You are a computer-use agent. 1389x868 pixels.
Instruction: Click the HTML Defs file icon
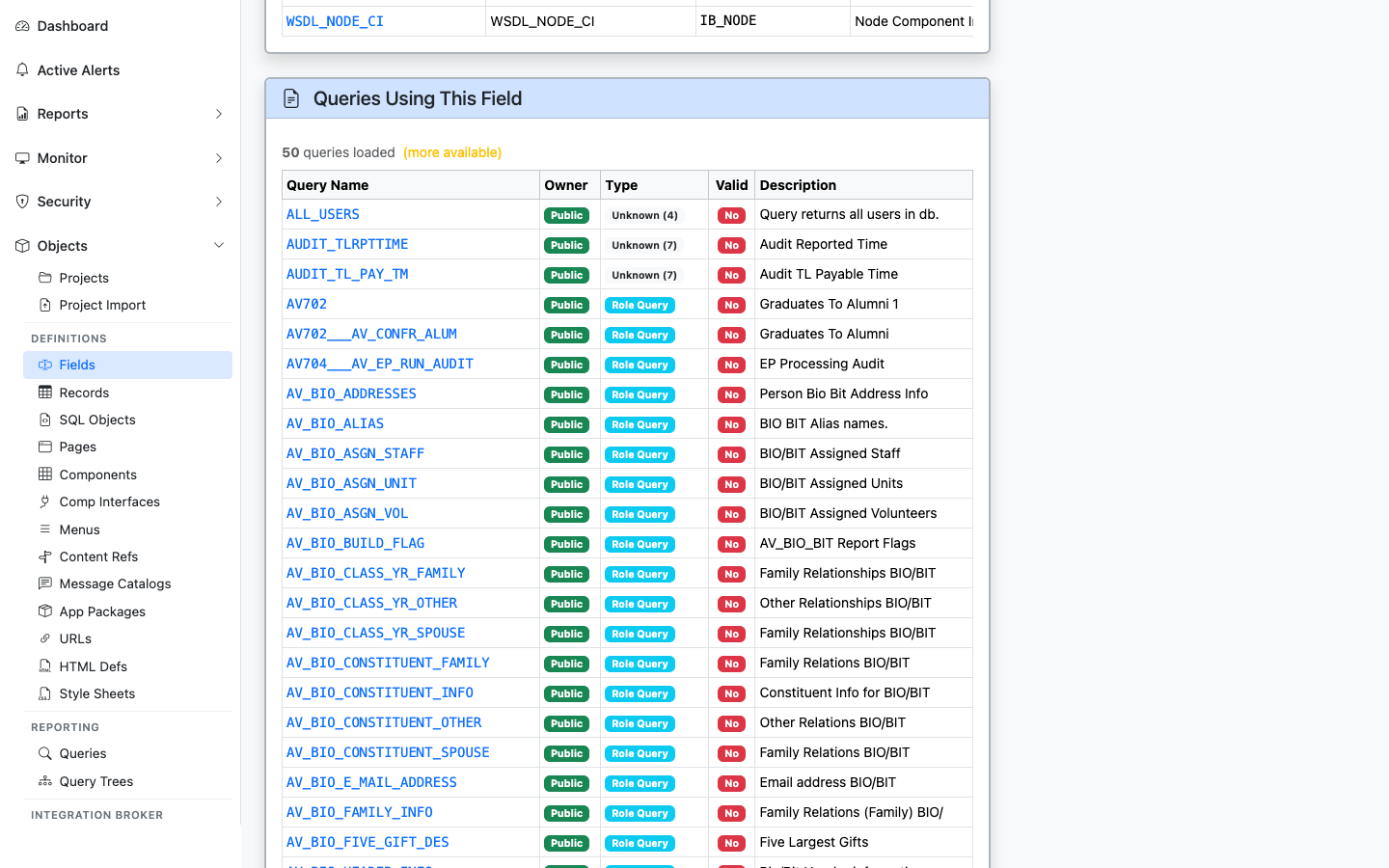[x=45, y=666]
